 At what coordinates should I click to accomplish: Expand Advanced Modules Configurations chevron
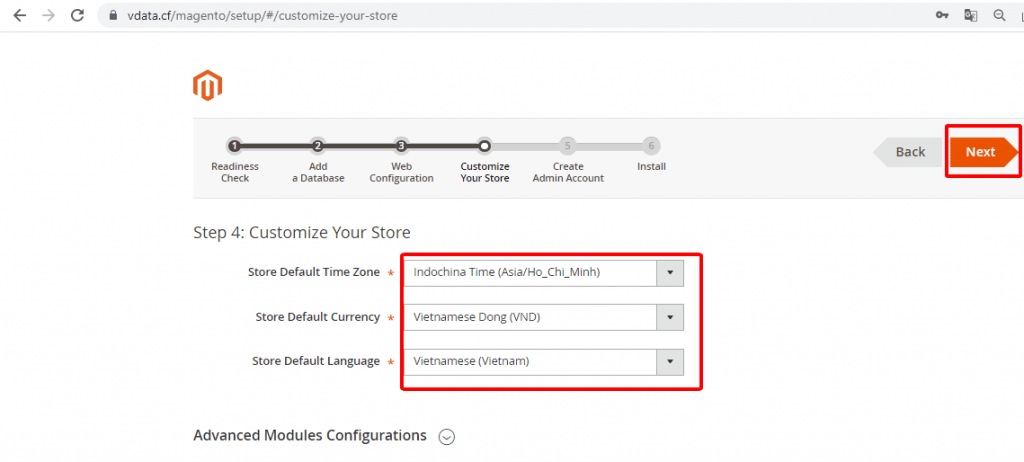447,437
